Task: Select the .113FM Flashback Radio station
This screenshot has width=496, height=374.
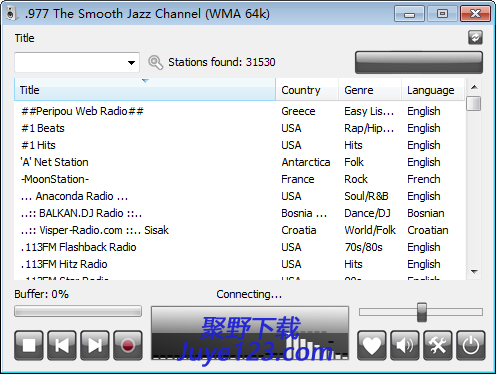Action: (x=239, y=247)
